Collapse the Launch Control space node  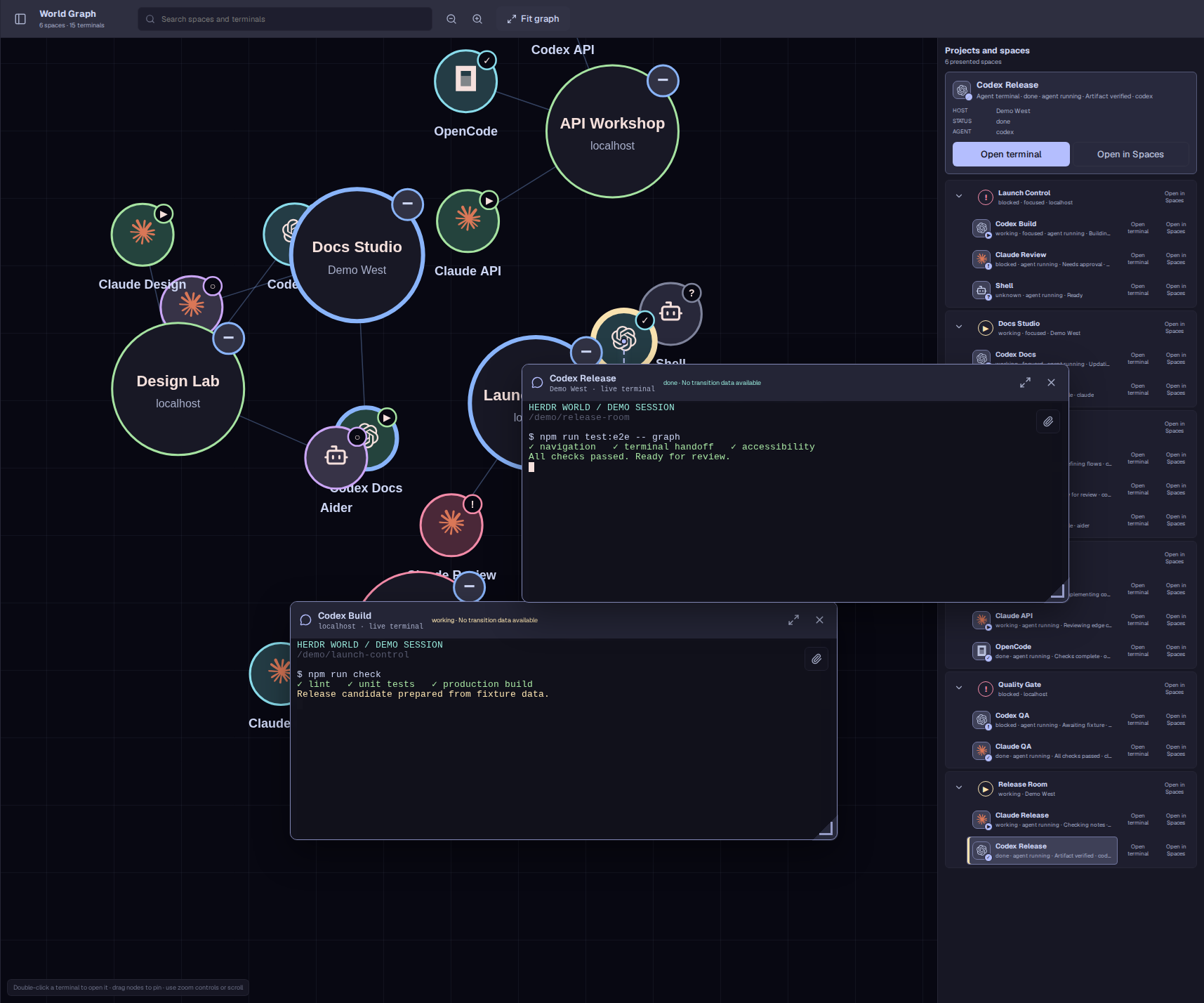pyautogui.click(x=586, y=351)
